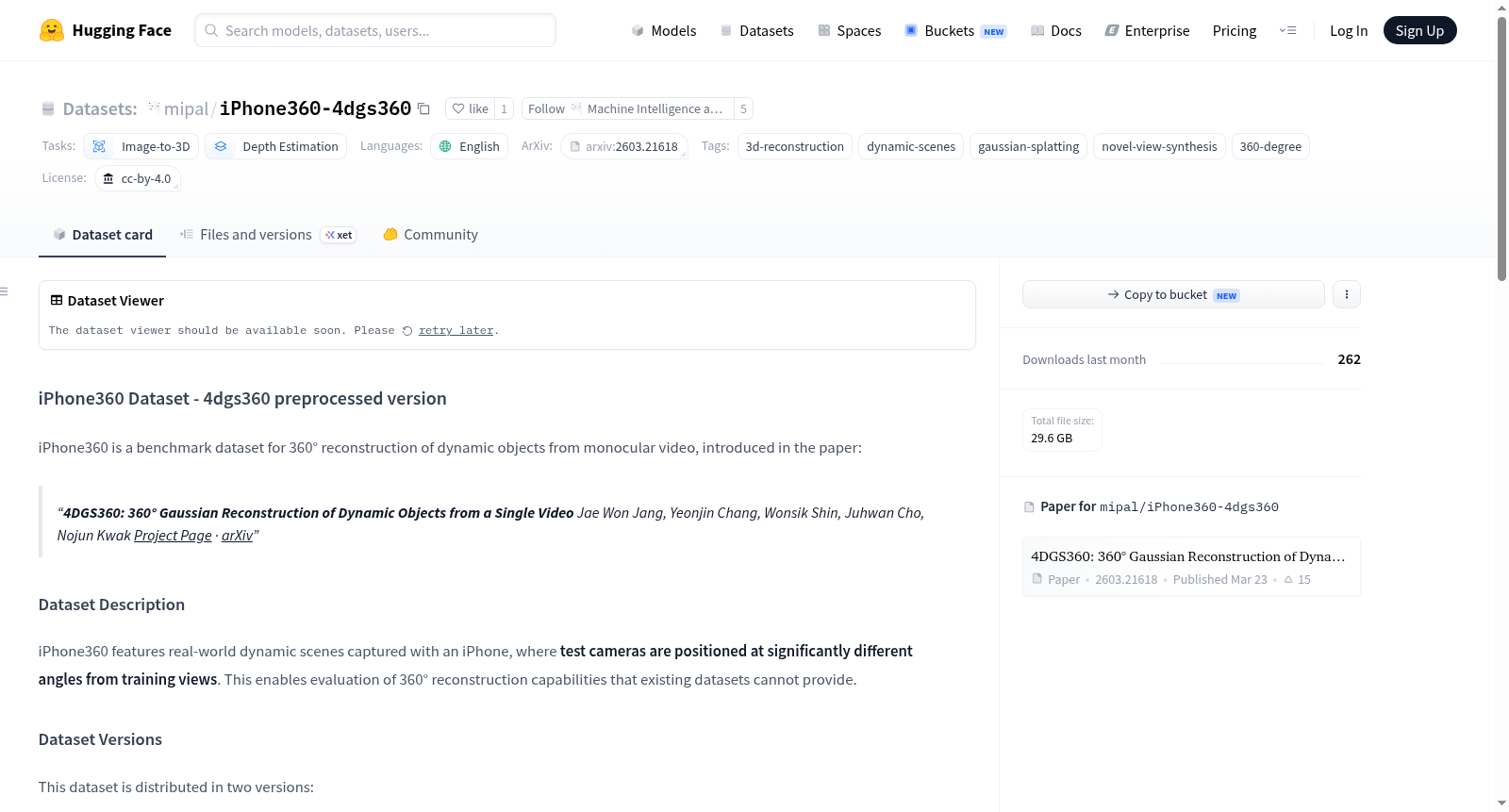Click the Dataset Viewer table icon
Viewport: 1509px width, 812px height.
tap(57, 301)
